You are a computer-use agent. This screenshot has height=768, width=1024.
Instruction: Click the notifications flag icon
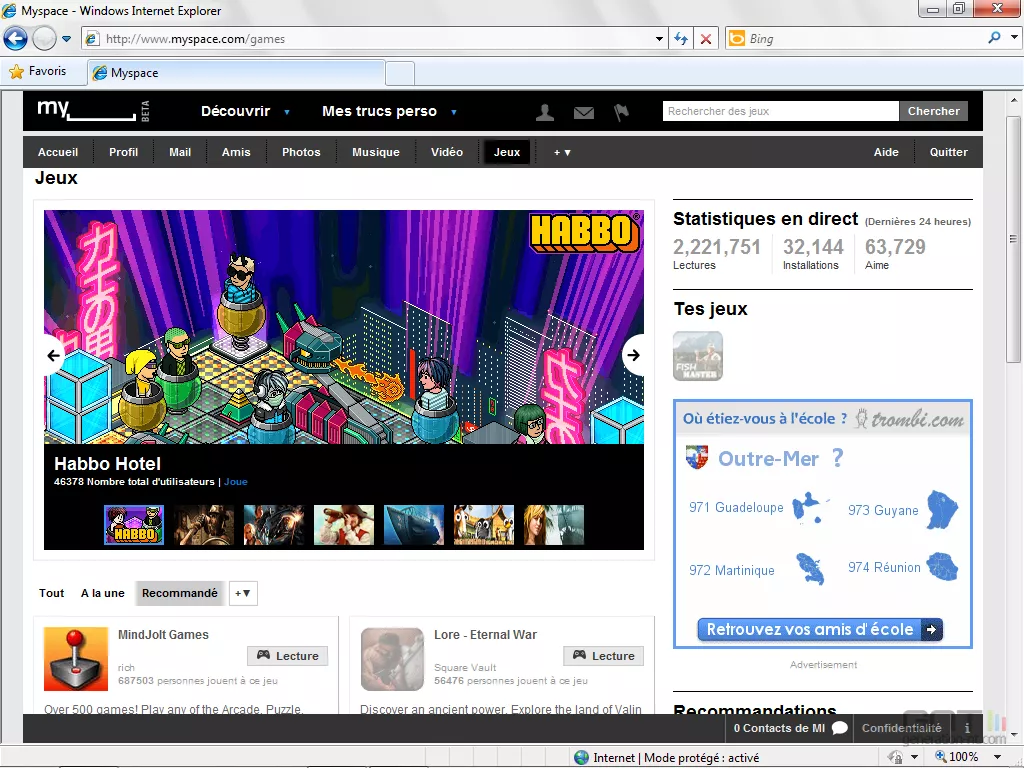click(621, 112)
